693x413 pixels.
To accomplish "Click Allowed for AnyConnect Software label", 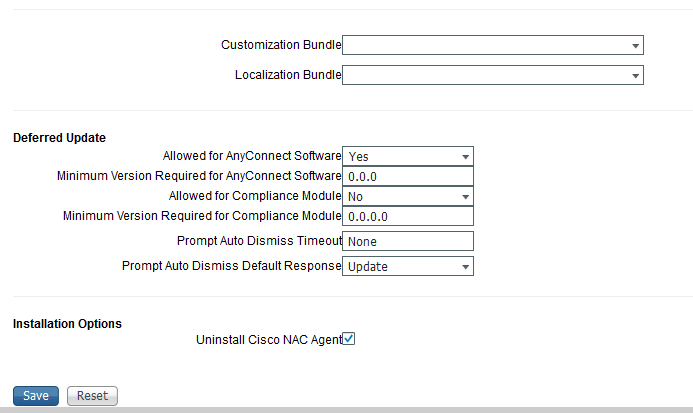I will [x=251, y=156].
